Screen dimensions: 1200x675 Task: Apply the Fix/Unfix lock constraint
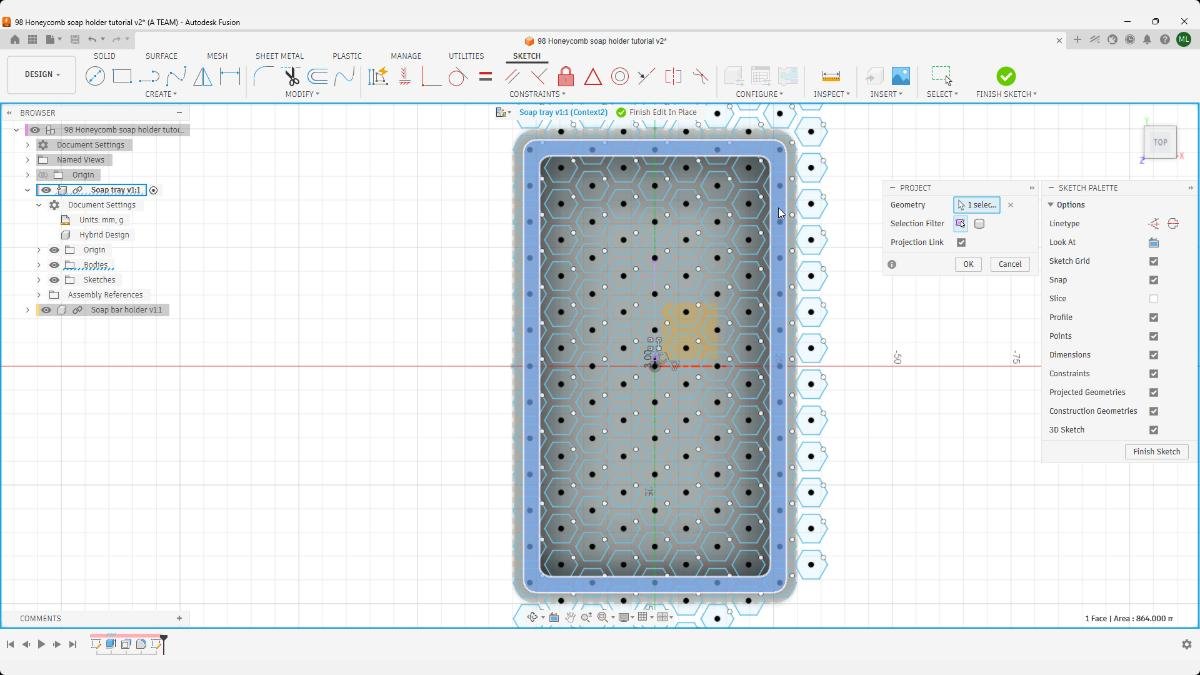coord(566,76)
